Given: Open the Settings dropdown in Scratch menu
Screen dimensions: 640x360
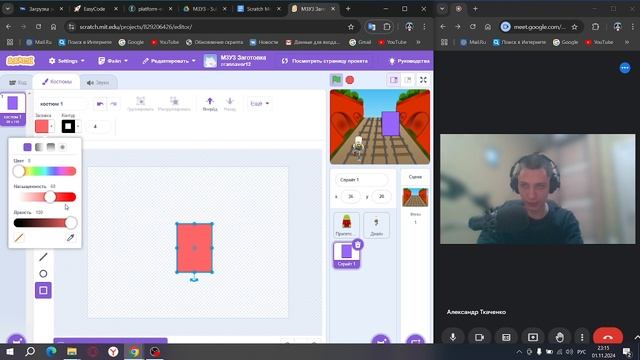Looking at the screenshot, I should coord(67,61).
